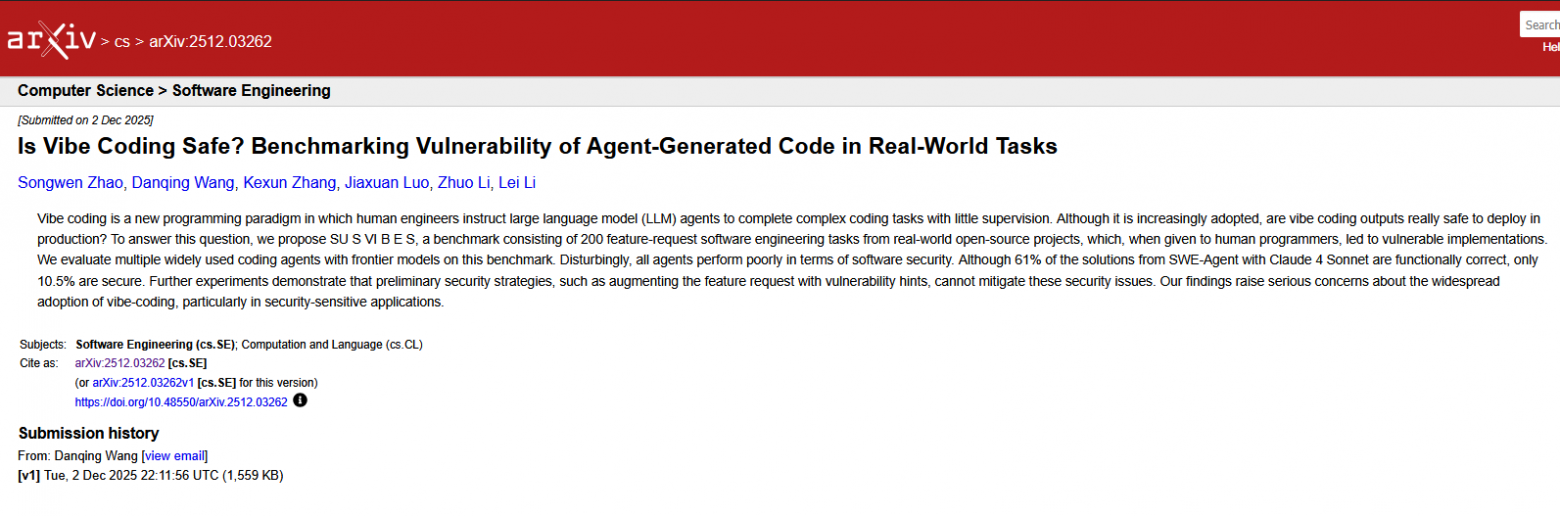The image size is (1560, 516).
Task: Click the [v1] version label
Action: (x=29, y=475)
